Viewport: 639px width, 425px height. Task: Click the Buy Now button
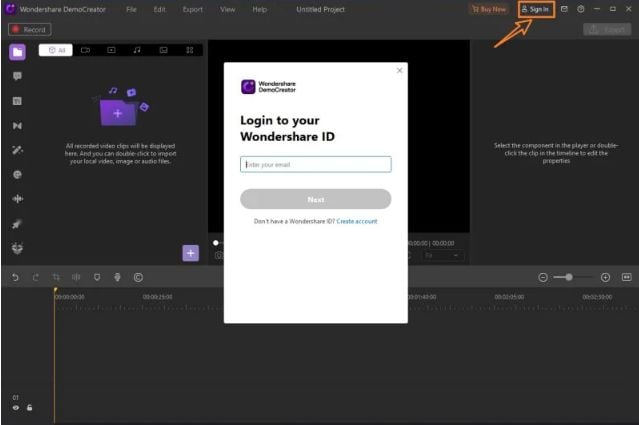[x=489, y=9]
